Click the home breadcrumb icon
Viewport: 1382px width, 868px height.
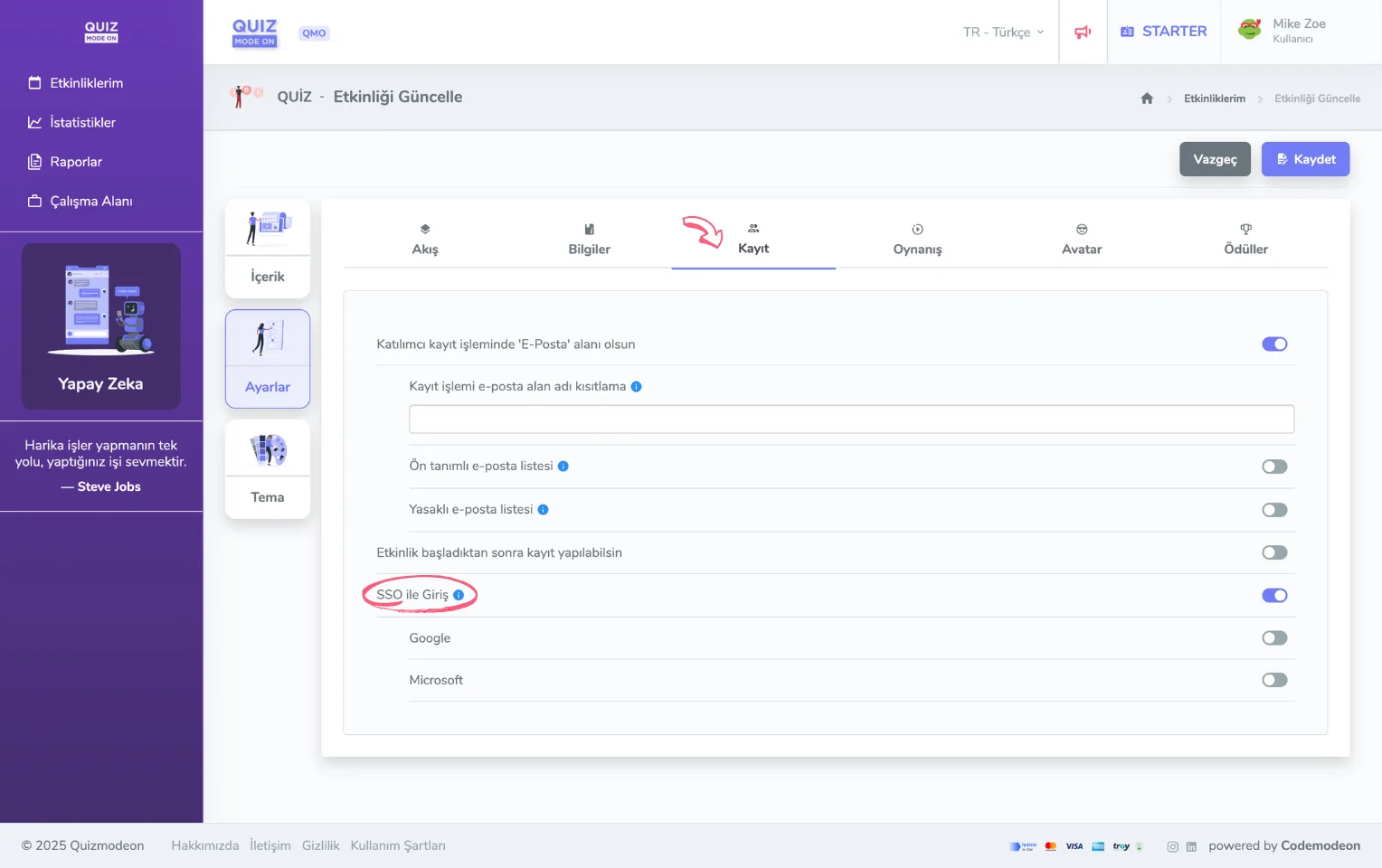(x=1147, y=99)
